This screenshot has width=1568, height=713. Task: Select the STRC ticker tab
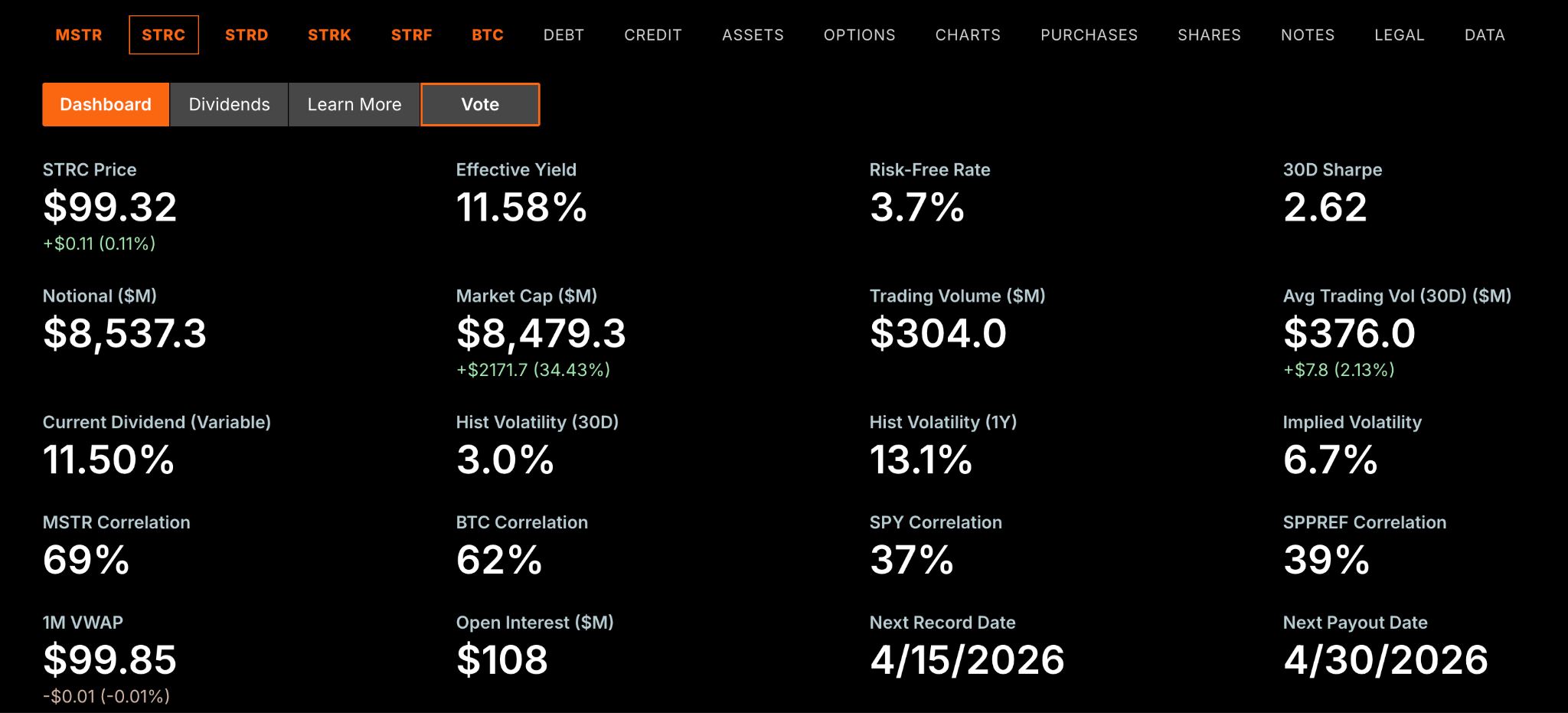pos(164,35)
